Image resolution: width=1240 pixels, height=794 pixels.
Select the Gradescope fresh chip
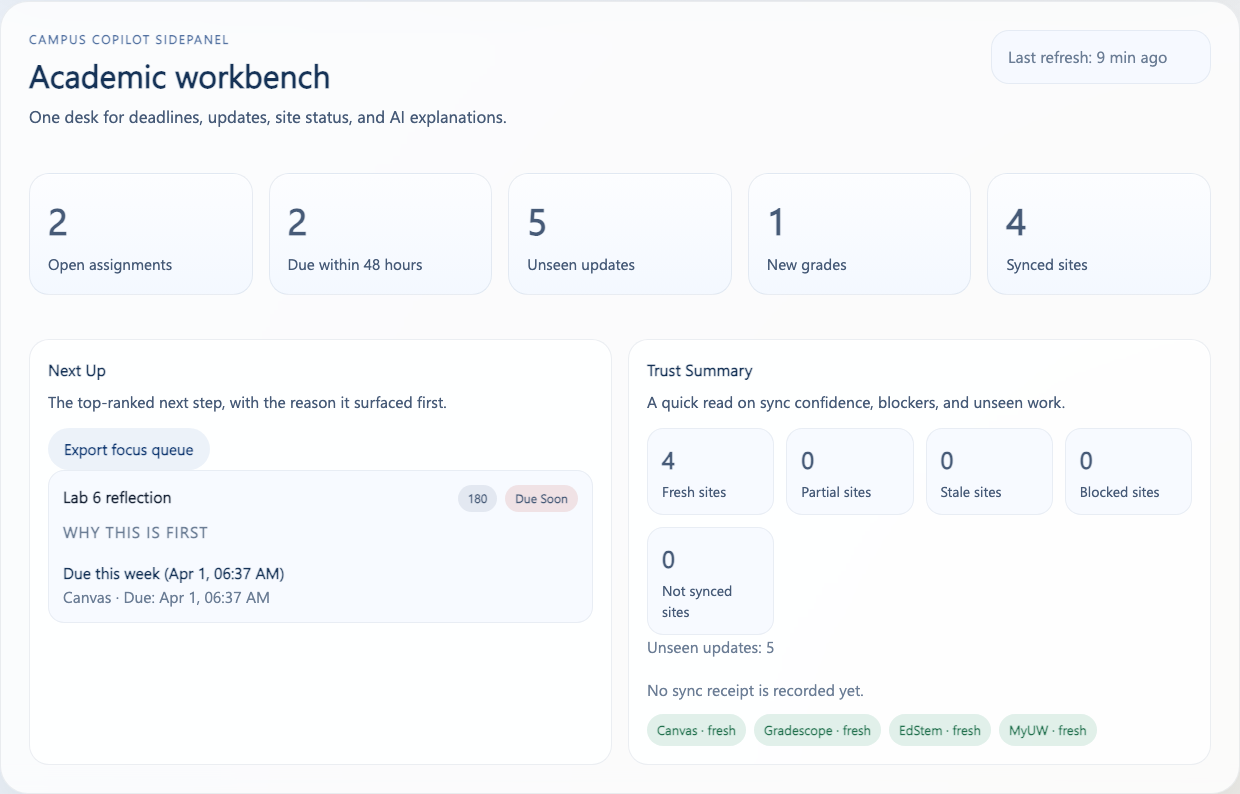(817, 730)
